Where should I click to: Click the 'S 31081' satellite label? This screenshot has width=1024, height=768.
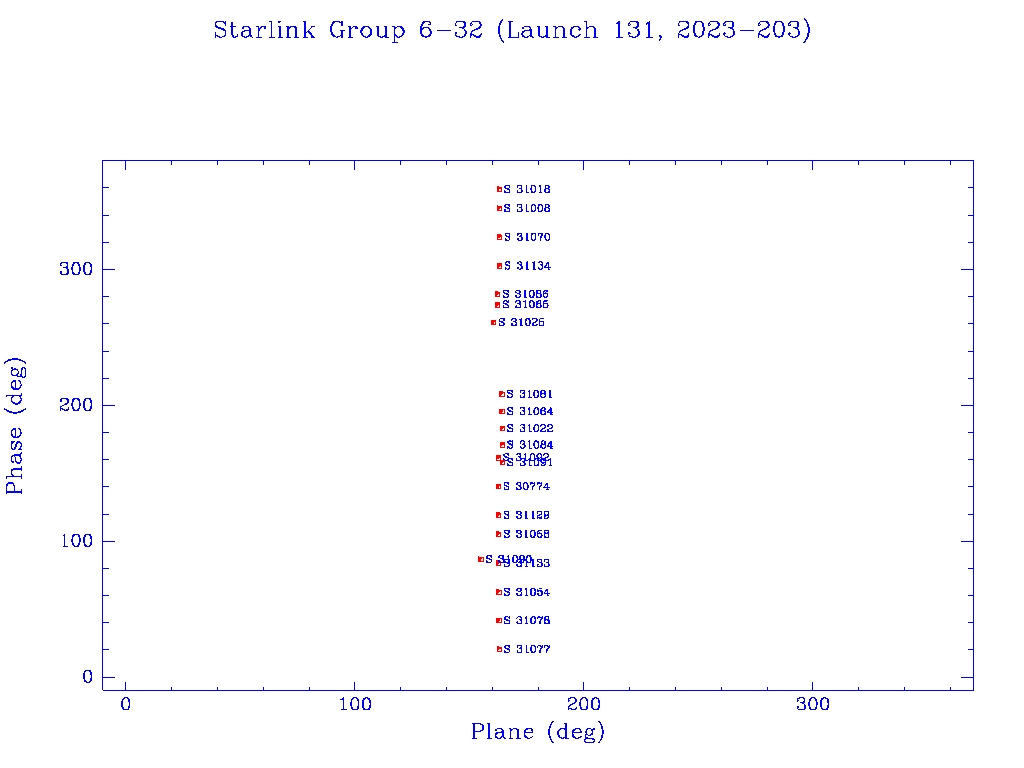coord(530,394)
